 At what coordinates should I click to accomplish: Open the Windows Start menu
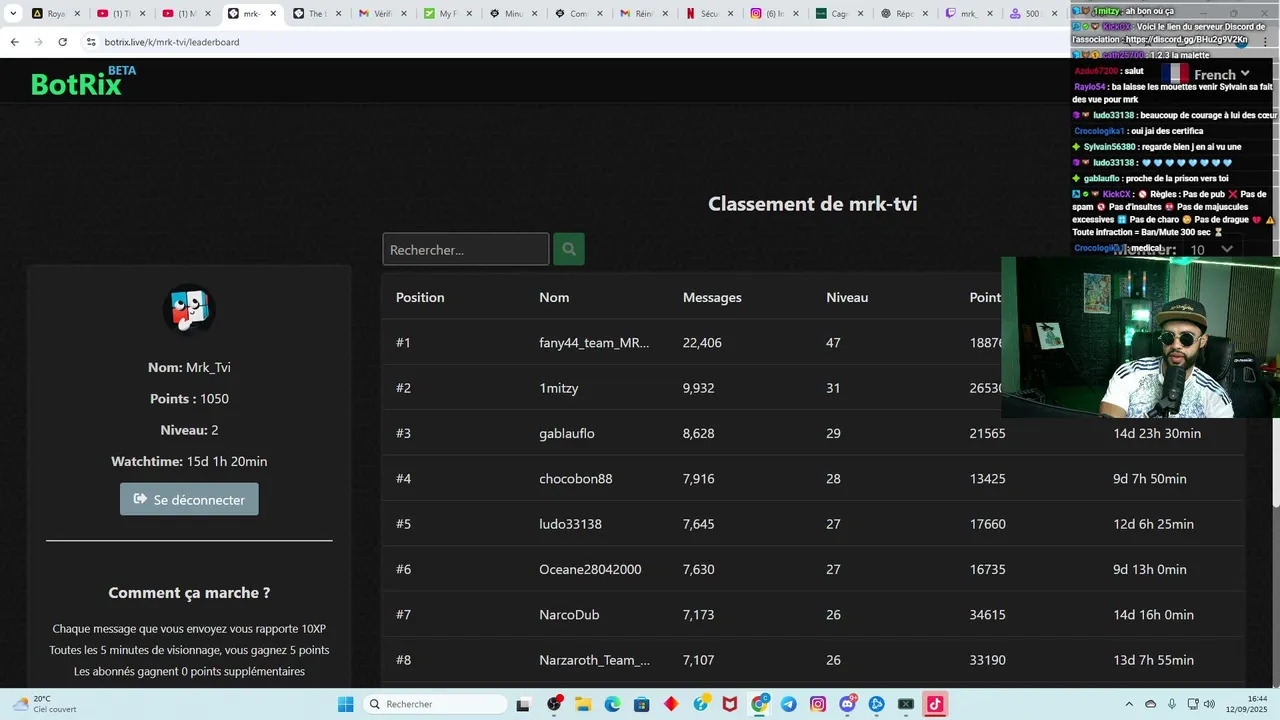(x=346, y=704)
